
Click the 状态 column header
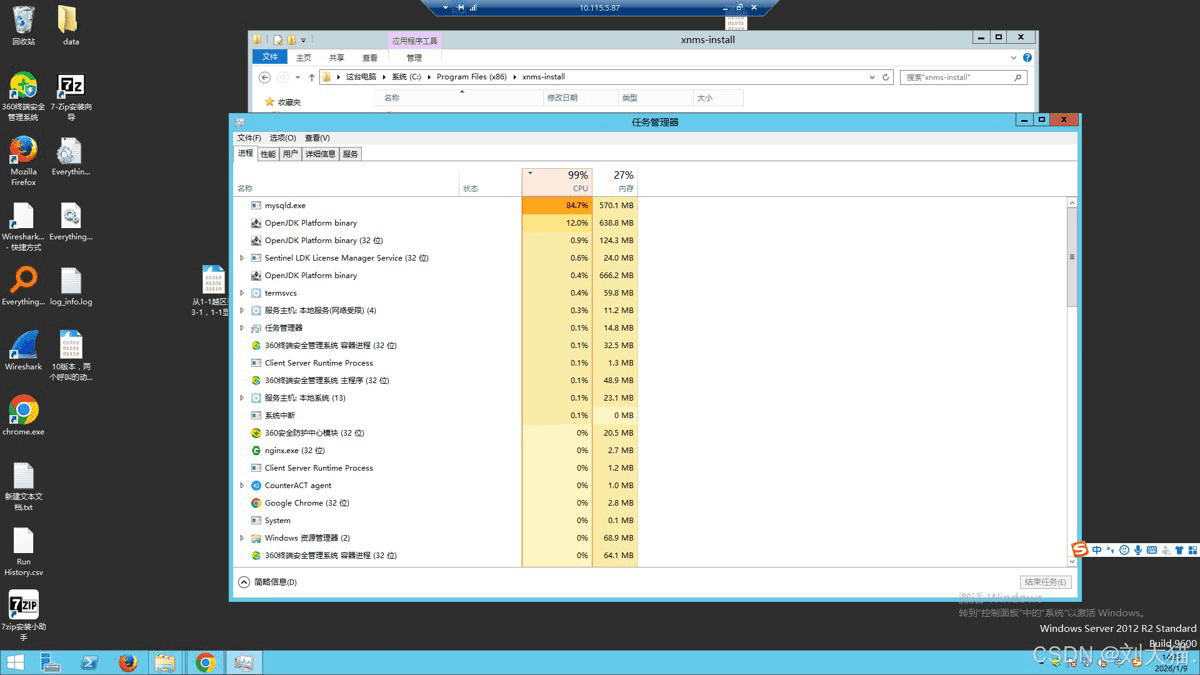[490, 181]
